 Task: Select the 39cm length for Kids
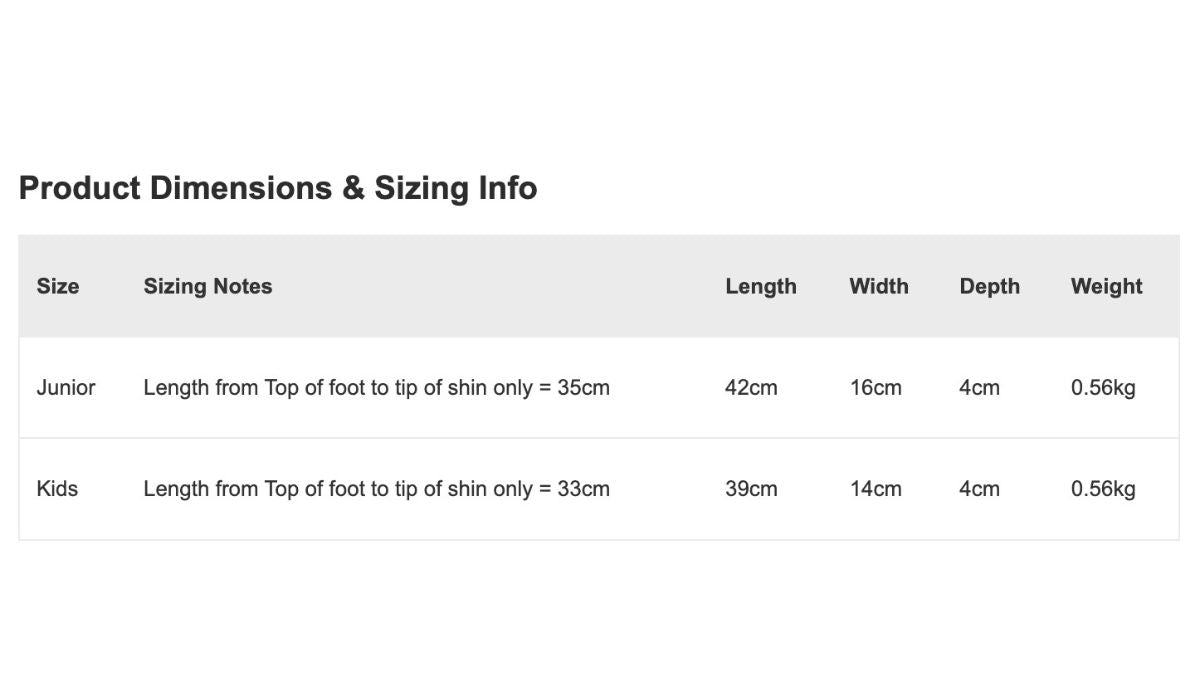pyautogui.click(x=751, y=489)
